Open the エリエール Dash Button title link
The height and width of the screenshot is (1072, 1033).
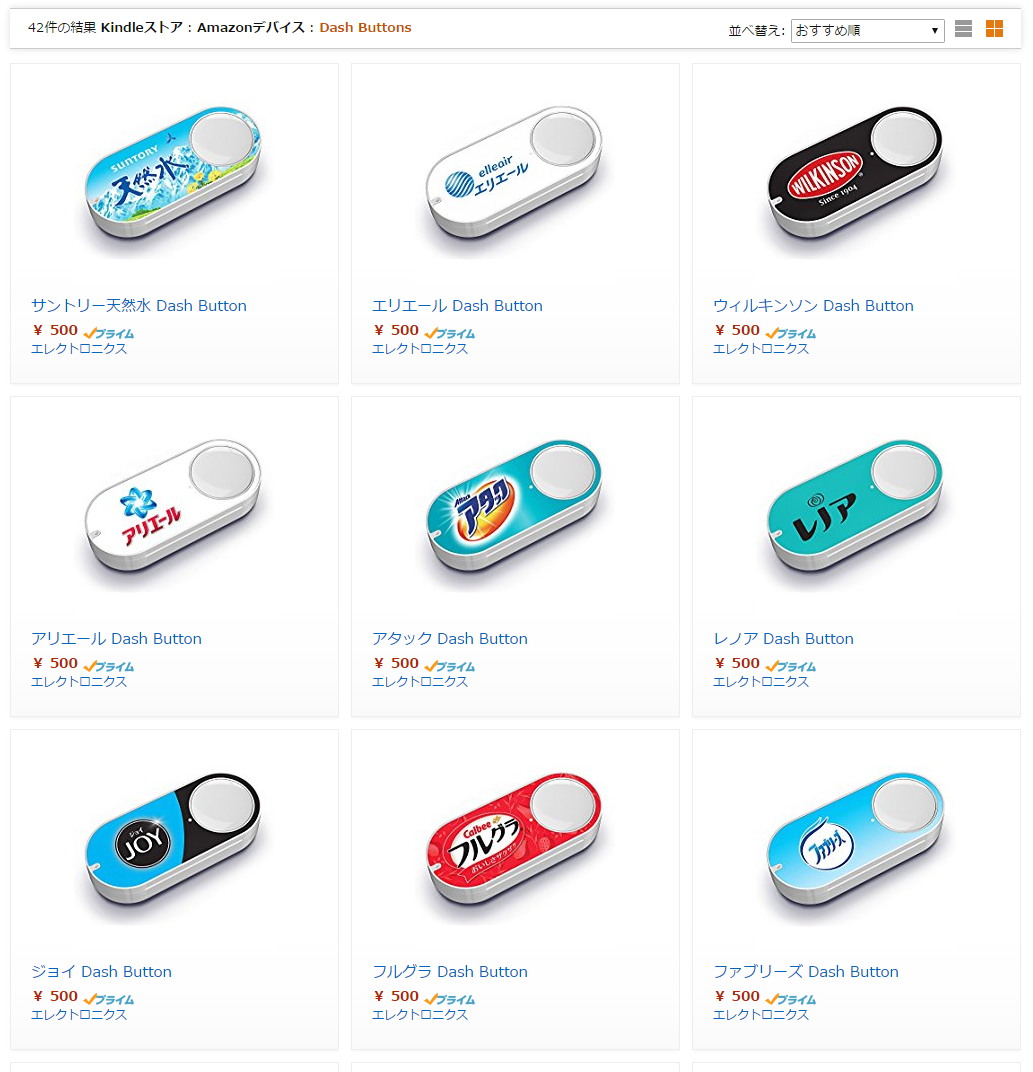coord(457,306)
